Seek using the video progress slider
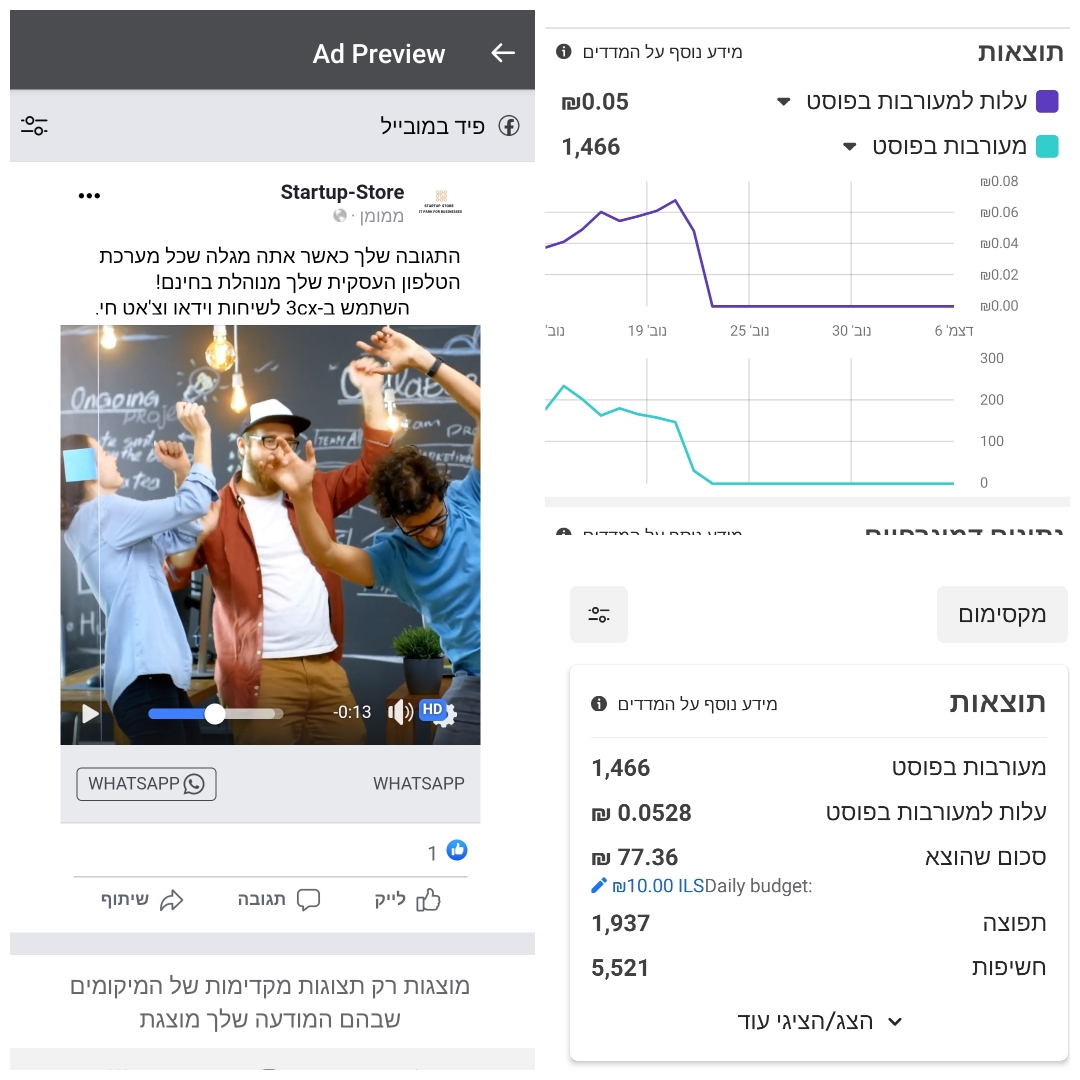The image size is (1080, 1080). [216, 714]
